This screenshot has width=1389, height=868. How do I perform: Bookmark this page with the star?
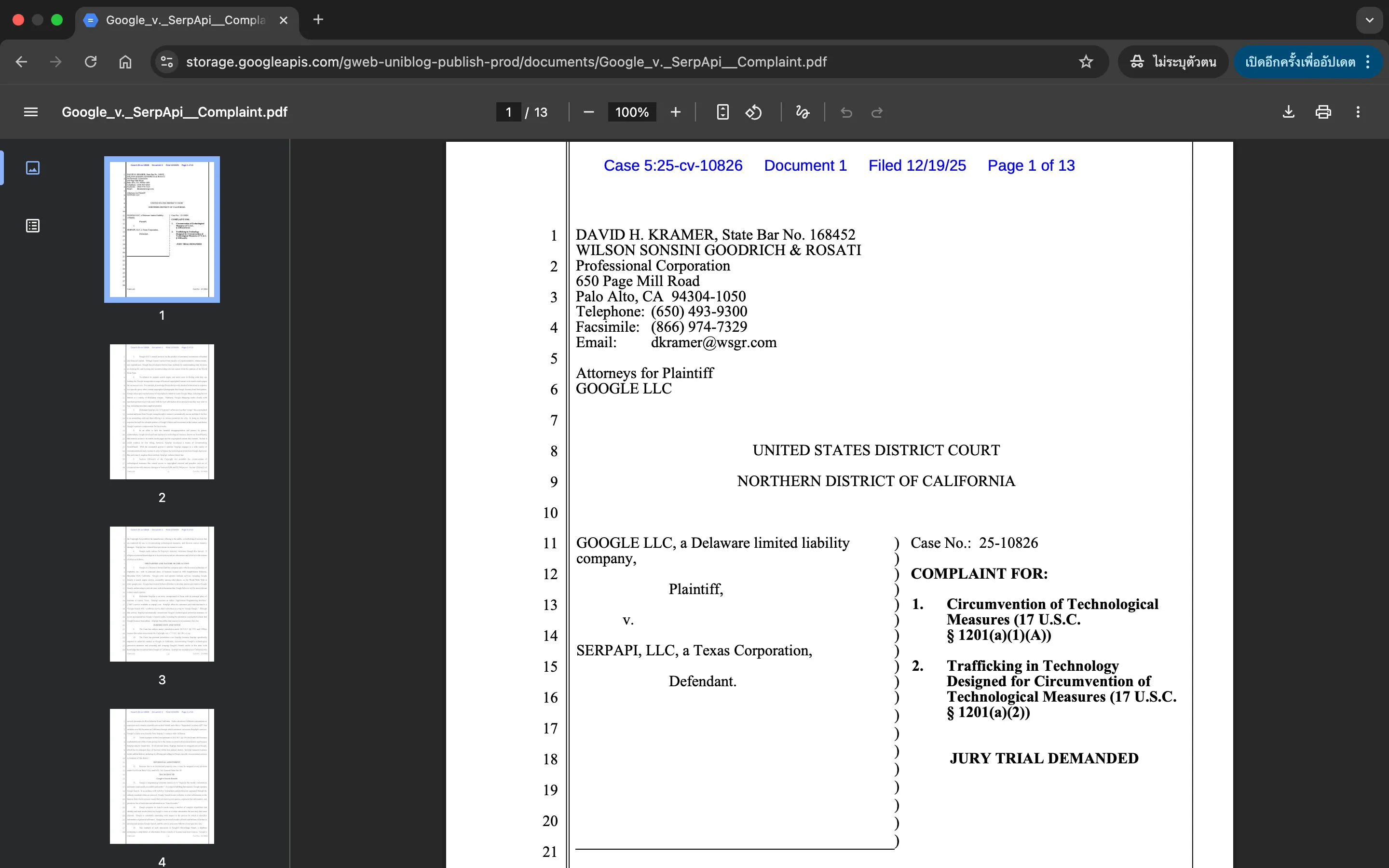pos(1085,61)
